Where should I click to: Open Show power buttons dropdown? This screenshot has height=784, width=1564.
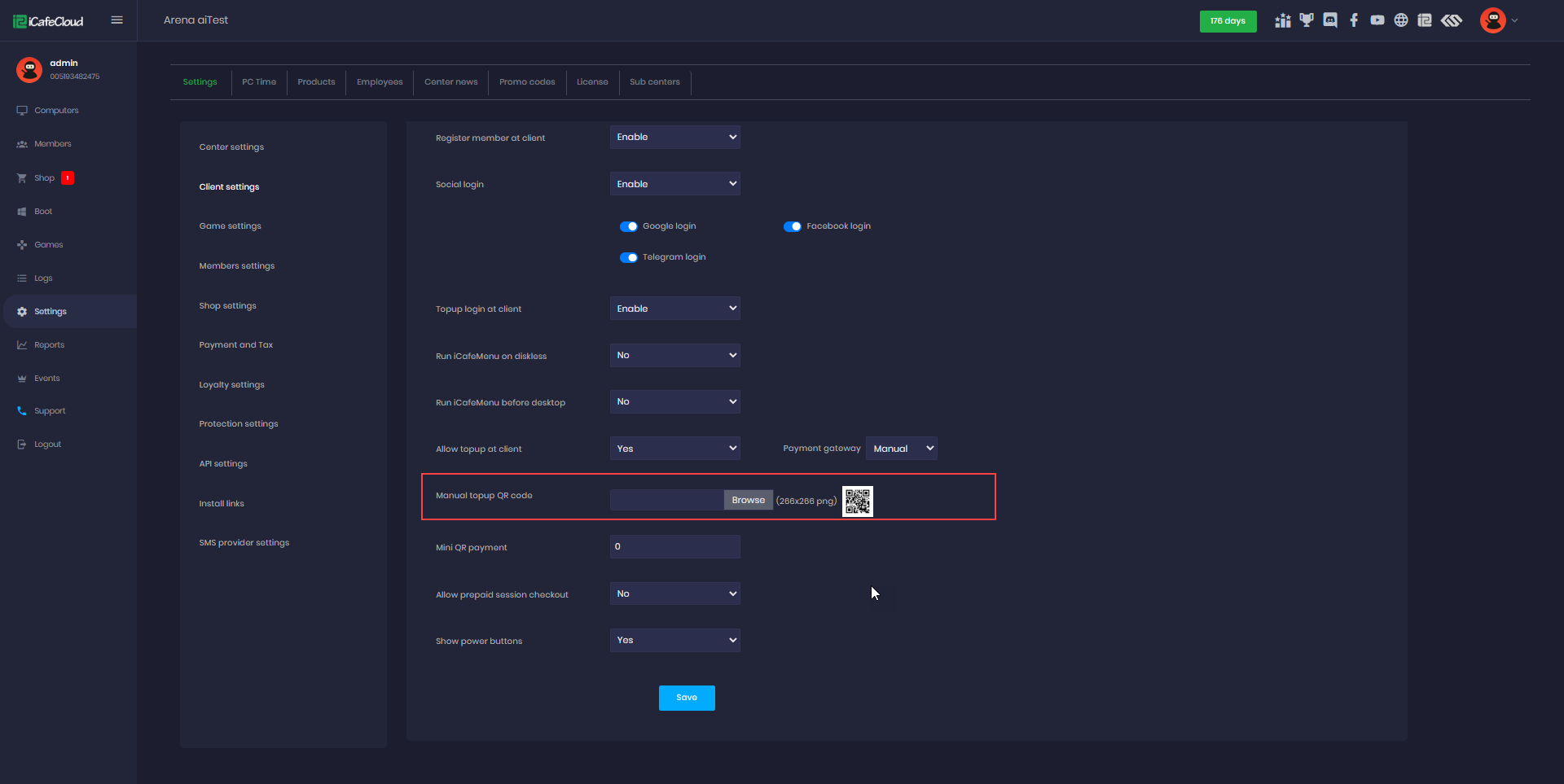click(674, 641)
